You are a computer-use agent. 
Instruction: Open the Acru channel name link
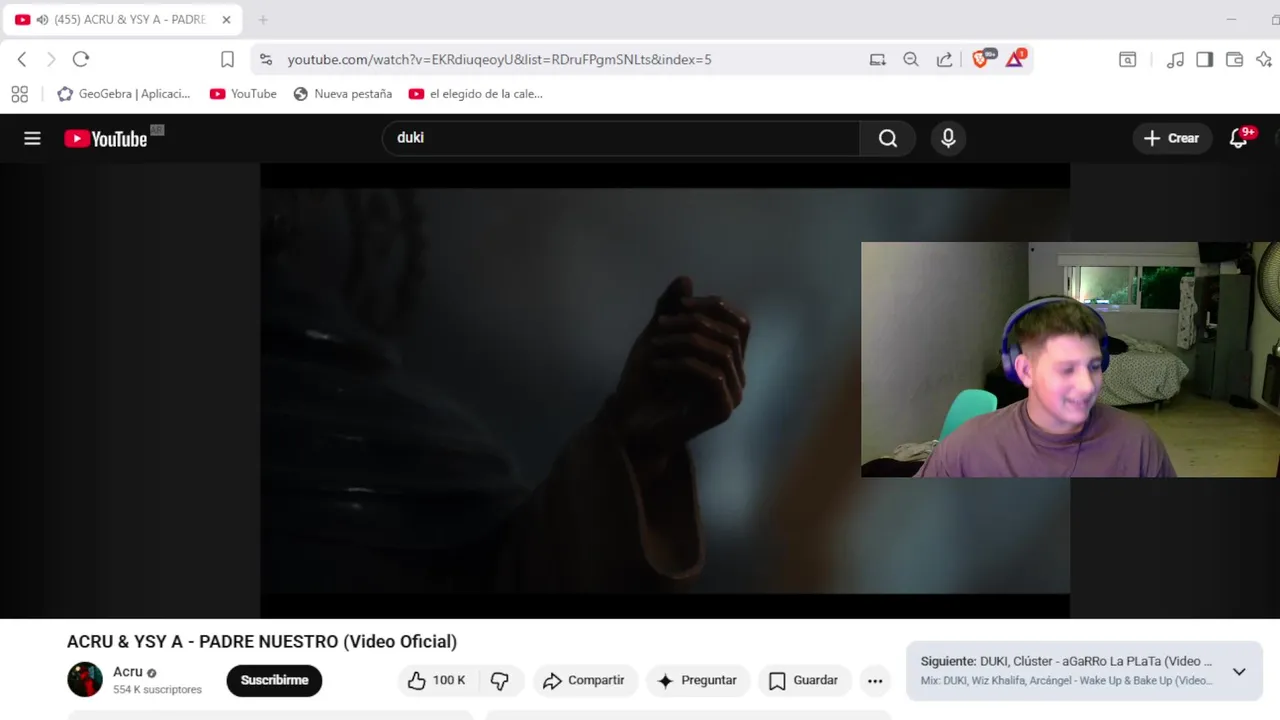[x=128, y=672]
